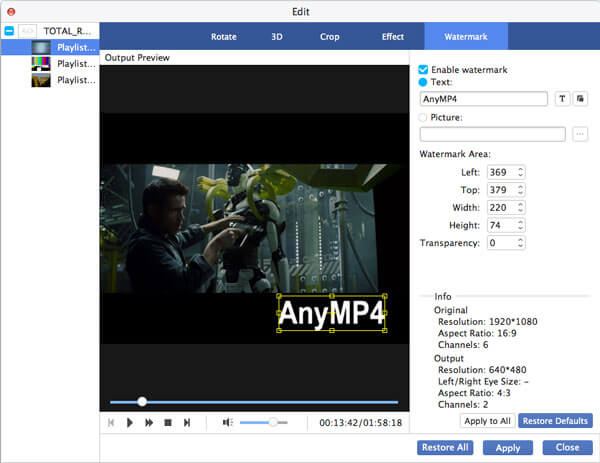Screen dimensions: 600x463
Task: Click the Apply to All button
Action: [x=488, y=421]
